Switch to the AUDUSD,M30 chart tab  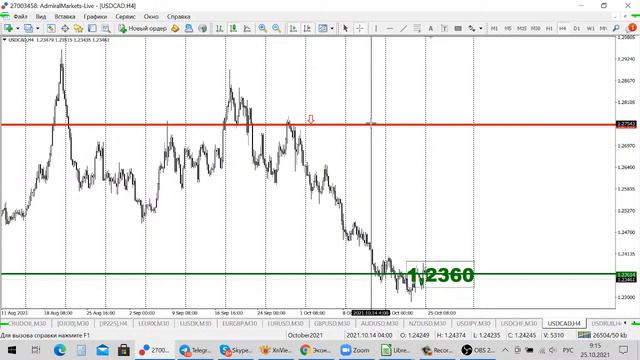pyautogui.click(x=379, y=323)
